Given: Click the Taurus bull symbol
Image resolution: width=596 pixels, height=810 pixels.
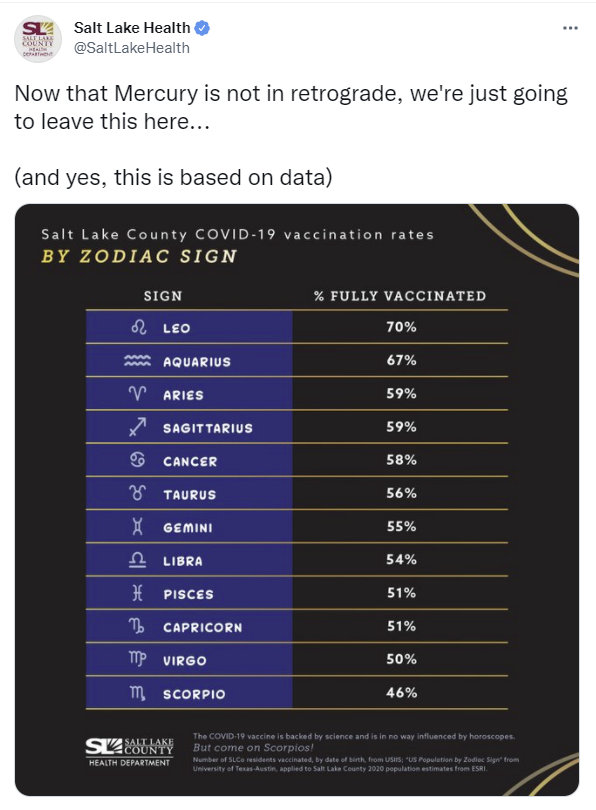Looking at the screenshot, I should [137, 493].
